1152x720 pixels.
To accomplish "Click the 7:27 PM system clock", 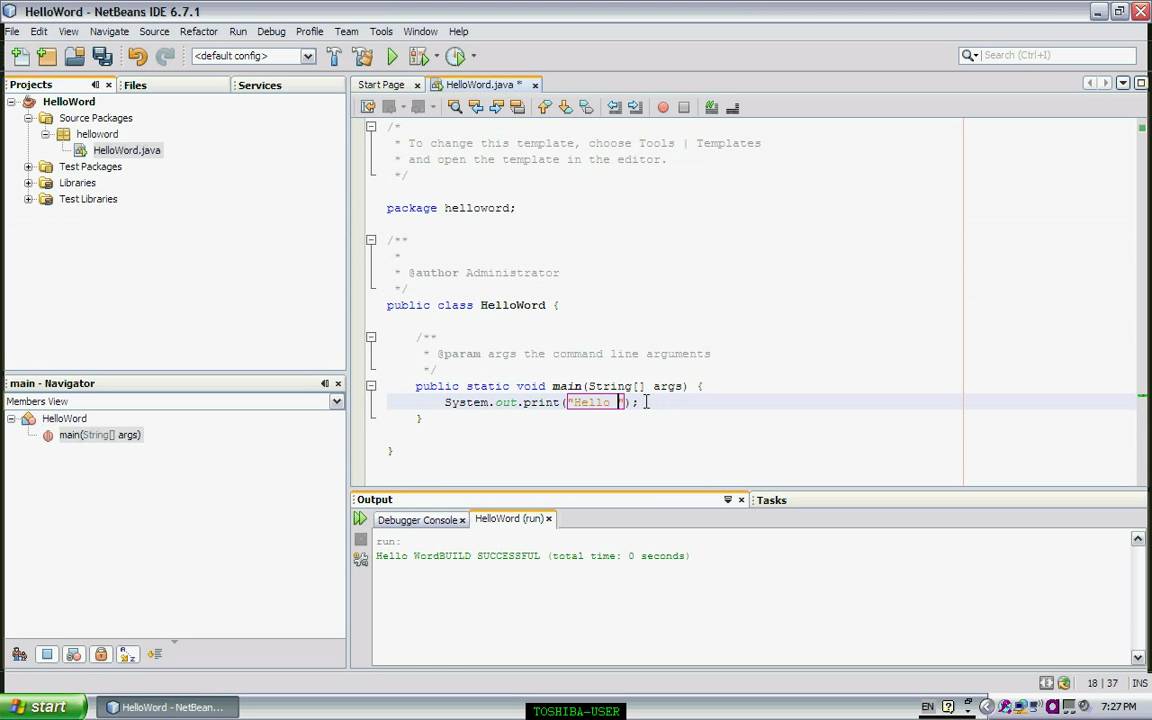I will [1118, 707].
